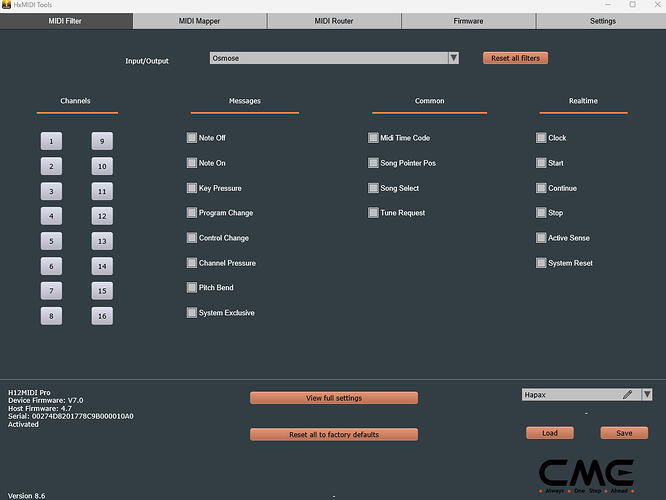Viewport: 666px width, 500px height.
Task: Click the CME logo
Action: [587, 476]
